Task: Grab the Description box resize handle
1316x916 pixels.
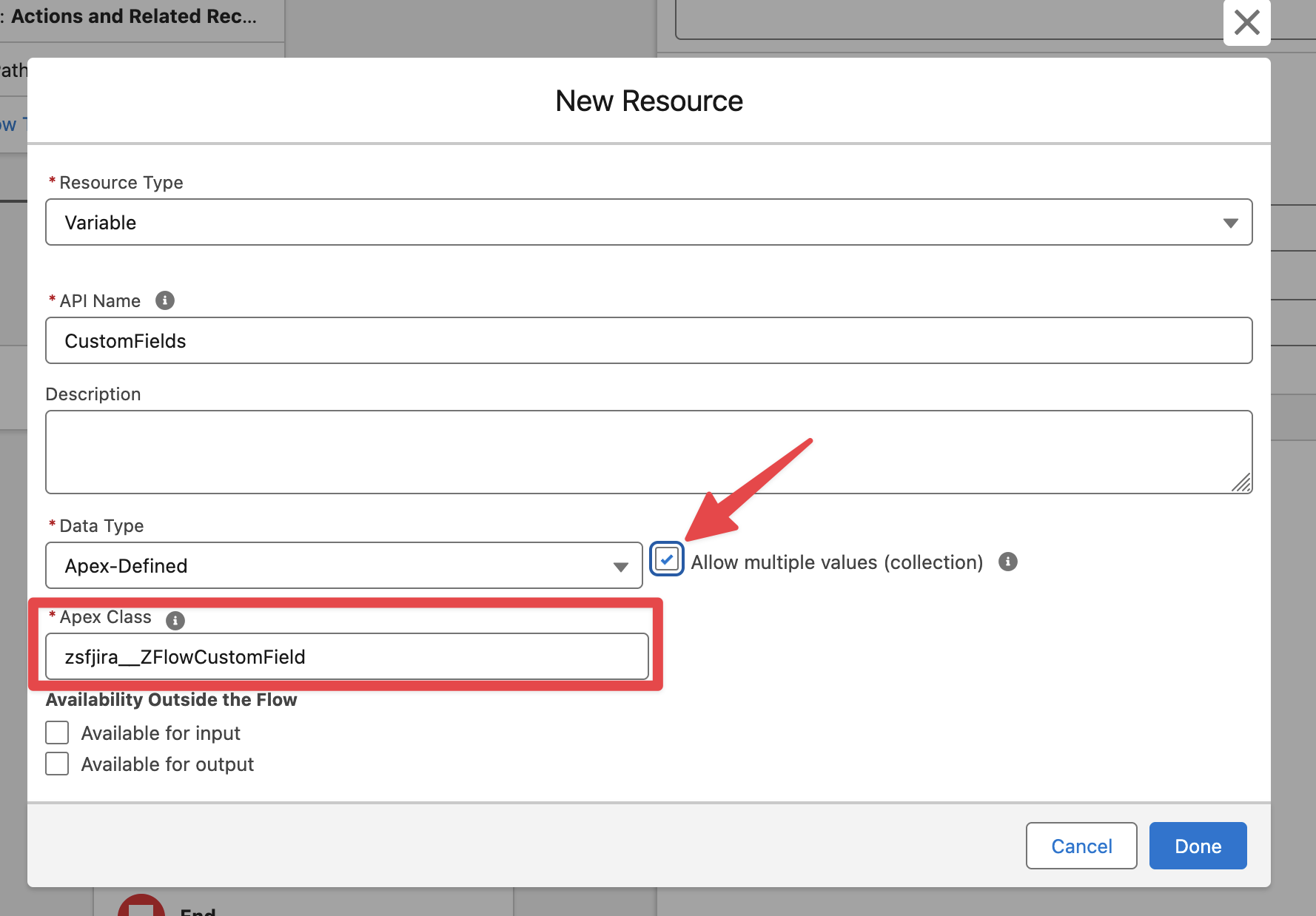Action: tap(1242, 483)
